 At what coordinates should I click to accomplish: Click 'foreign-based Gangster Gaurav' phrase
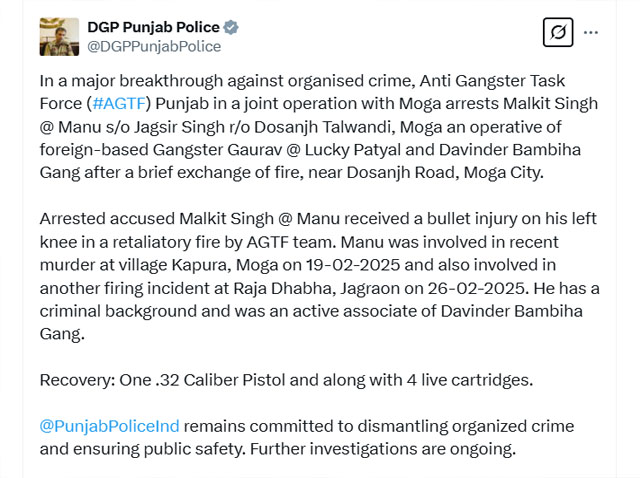[161, 150]
